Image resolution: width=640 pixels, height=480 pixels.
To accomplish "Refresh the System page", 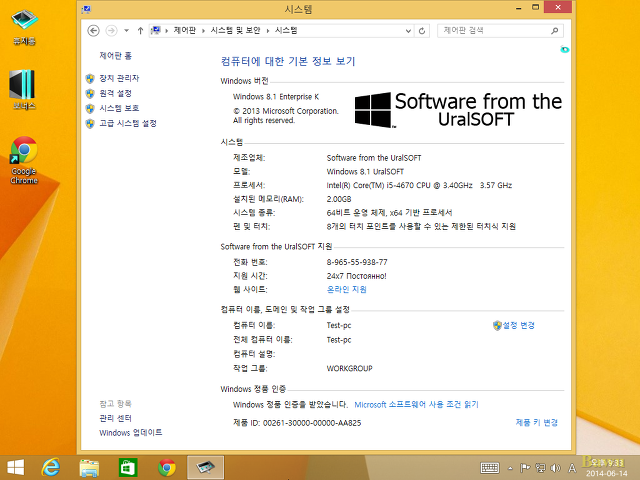I will [422, 31].
